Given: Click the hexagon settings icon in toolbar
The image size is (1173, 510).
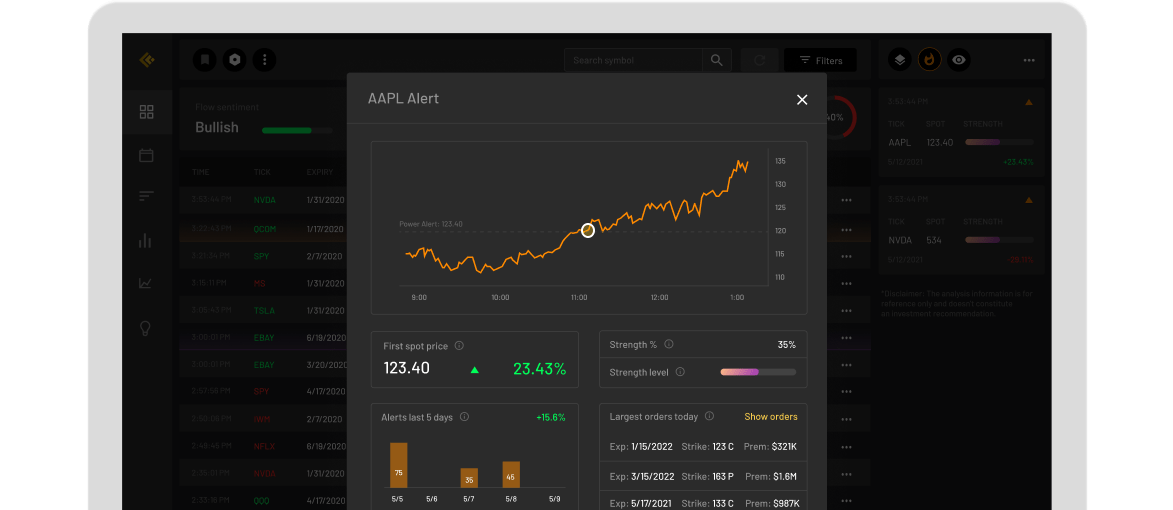Looking at the screenshot, I should click(x=235, y=60).
